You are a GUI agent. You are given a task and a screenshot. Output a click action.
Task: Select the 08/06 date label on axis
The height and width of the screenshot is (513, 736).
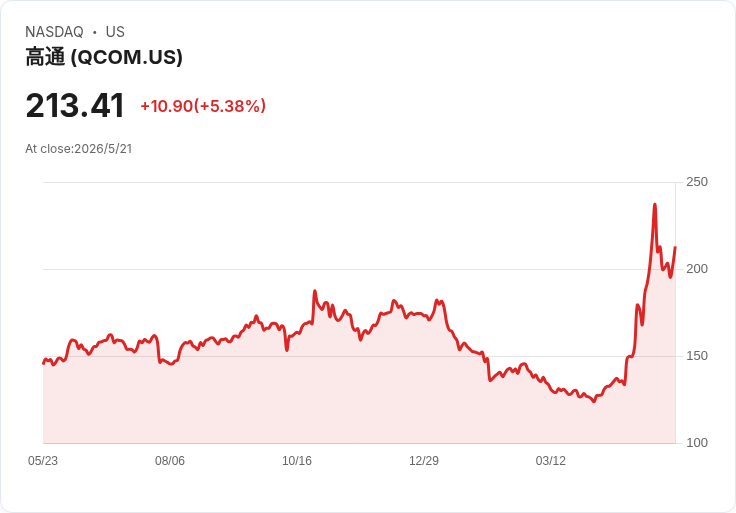[170, 461]
